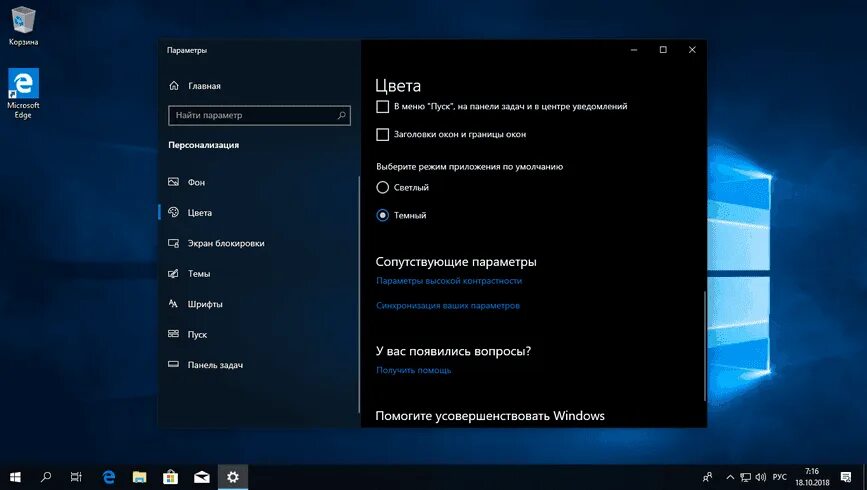Screen dimensions: 867x490
Task: Click Помогите усовершенствовать Windows heading
Action: coord(490,416)
